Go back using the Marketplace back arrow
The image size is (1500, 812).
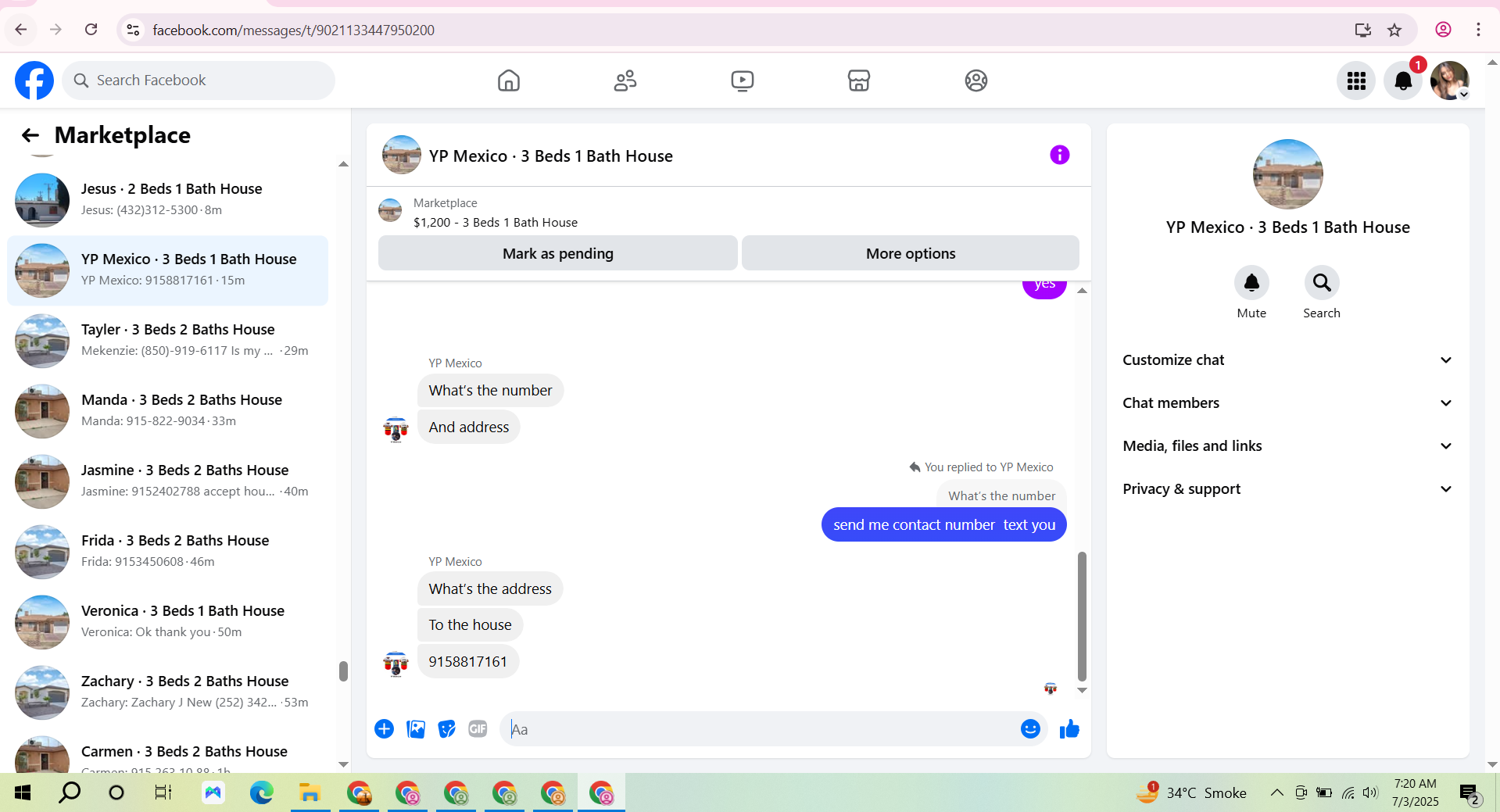pos(30,135)
